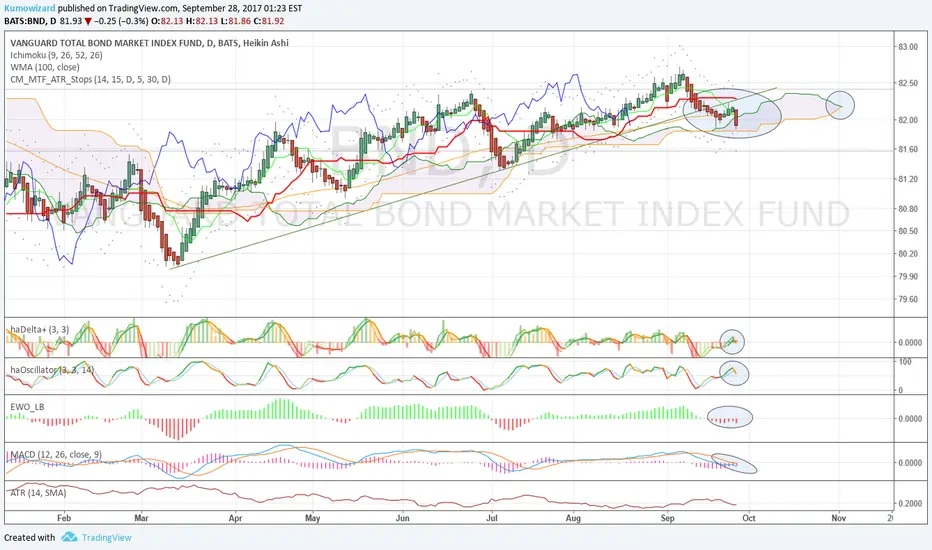Click the Mar date on time axis
Viewport: 932px width, 550px height.
[141, 518]
